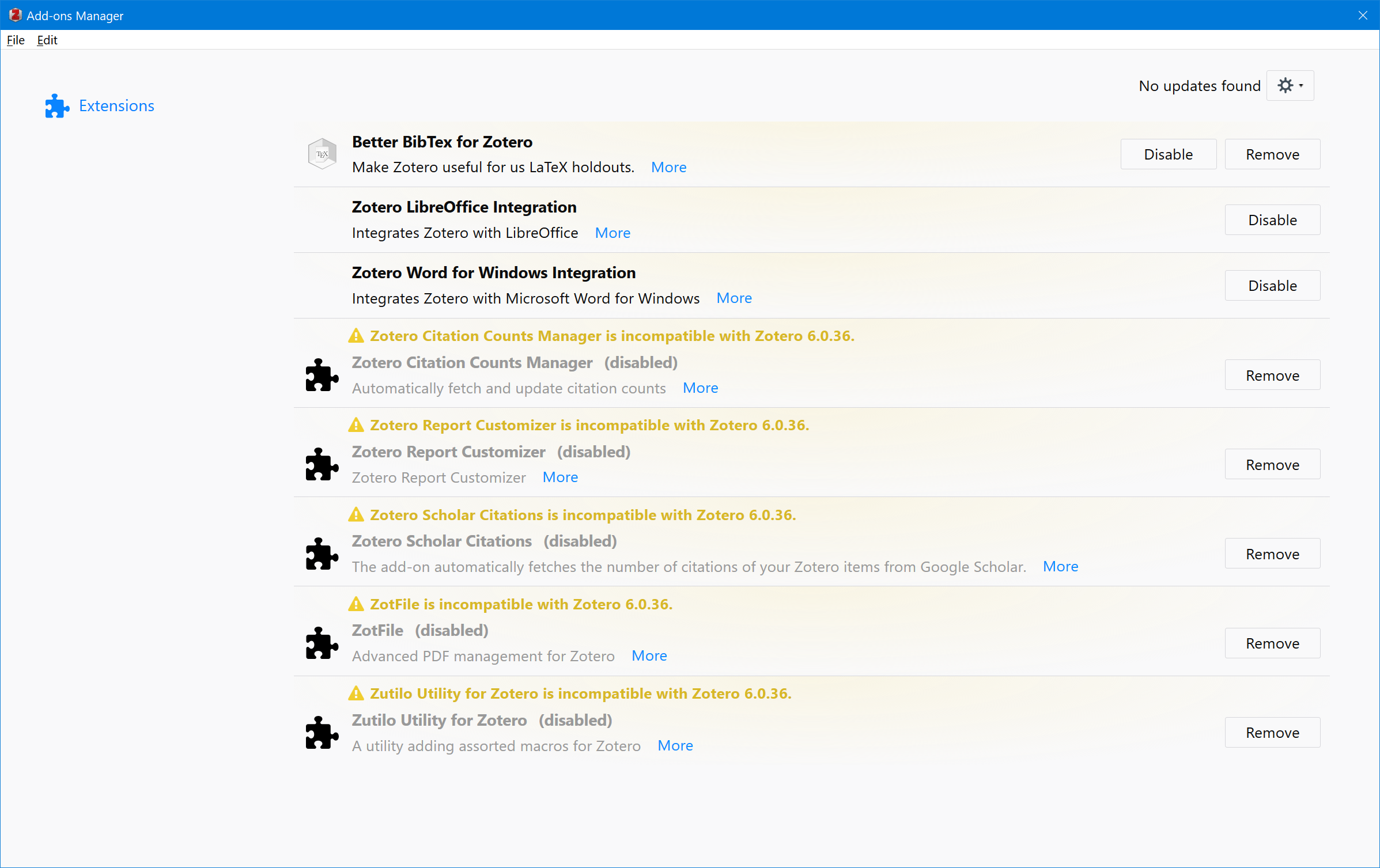Remove Zutilo Utility for Zotero
This screenshot has height=868, width=1380.
coord(1272,733)
